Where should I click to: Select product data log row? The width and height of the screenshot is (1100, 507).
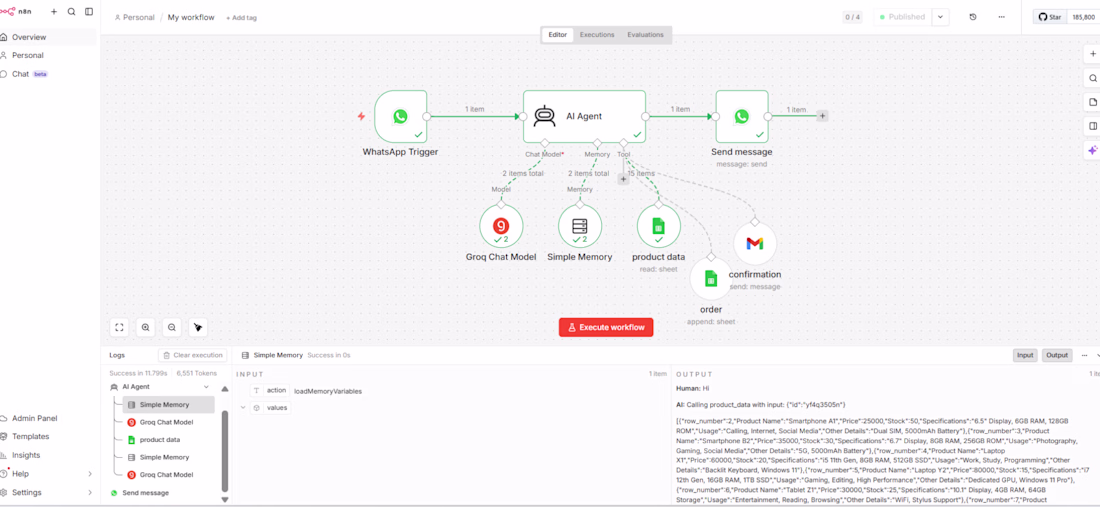click(168, 440)
